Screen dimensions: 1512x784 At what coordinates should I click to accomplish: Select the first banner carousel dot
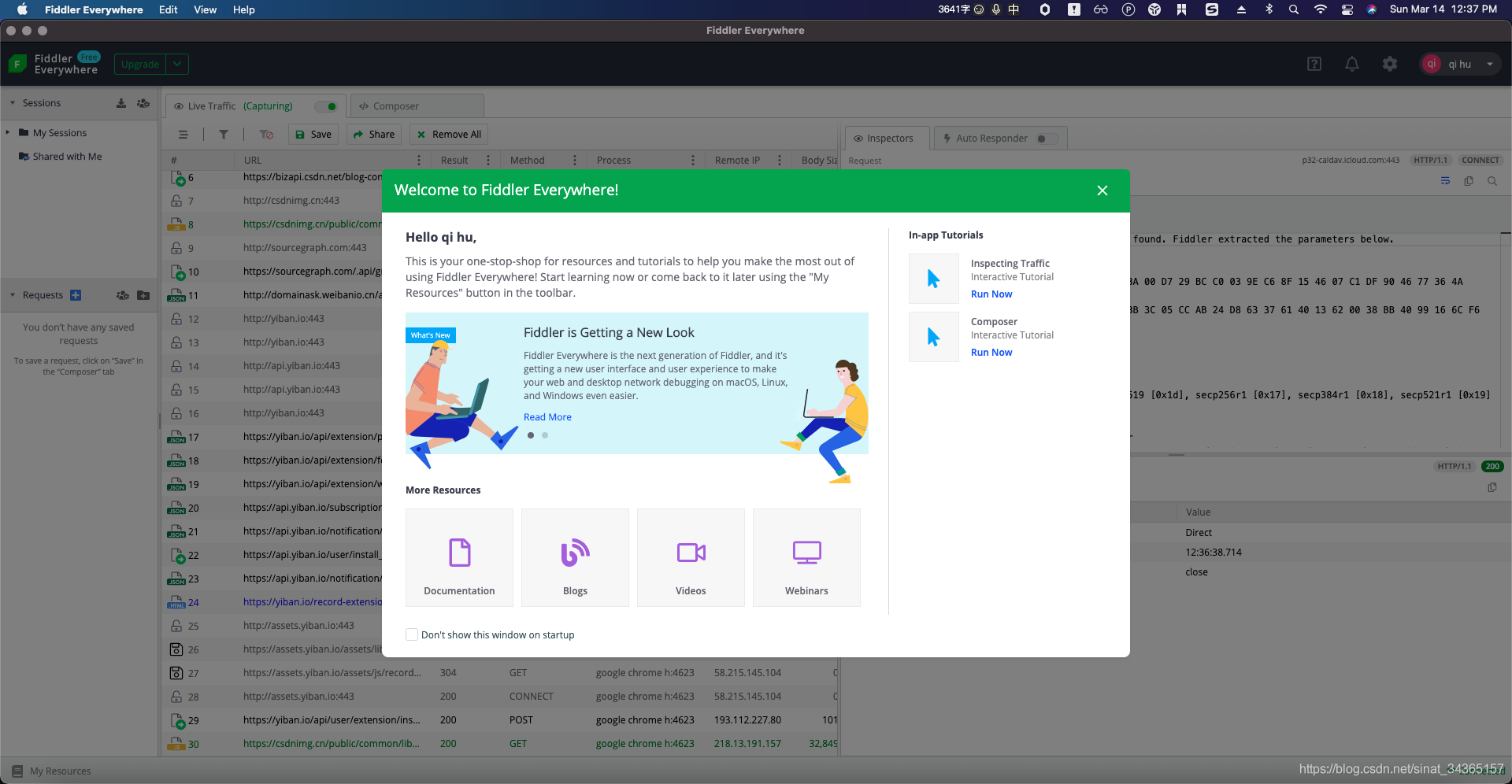531,435
